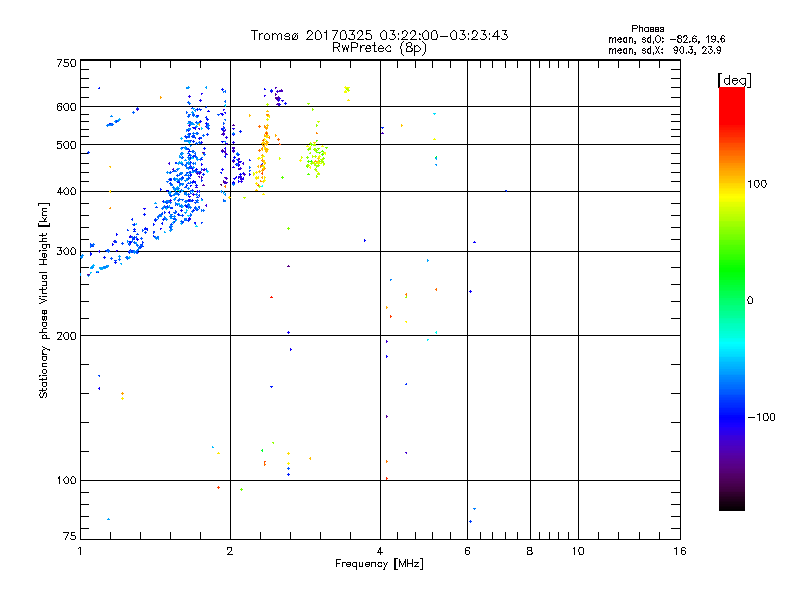Click the green data cluster near 3 MHz
Image resolution: width=800 pixels, height=600 pixels.
pyautogui.click(x=316, y=157)
